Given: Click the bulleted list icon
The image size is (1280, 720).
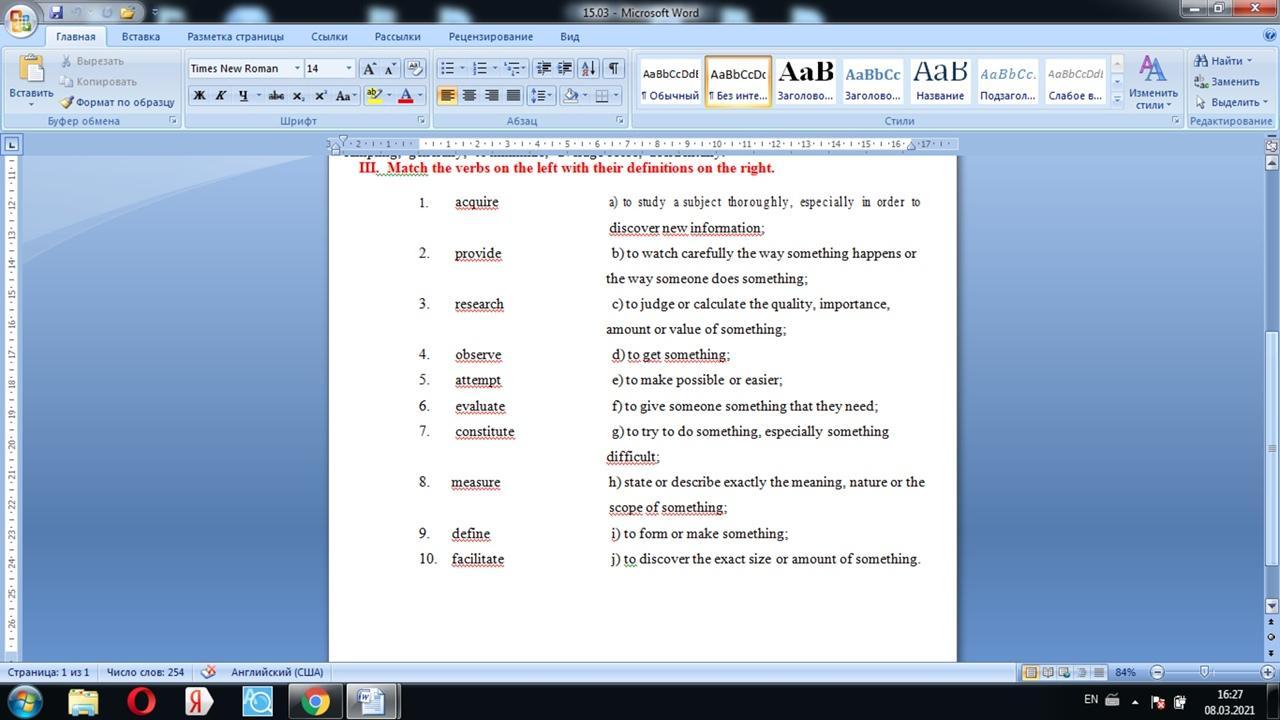Looking at the screenshot, I should pyautogui.click(x=447, y=68).
